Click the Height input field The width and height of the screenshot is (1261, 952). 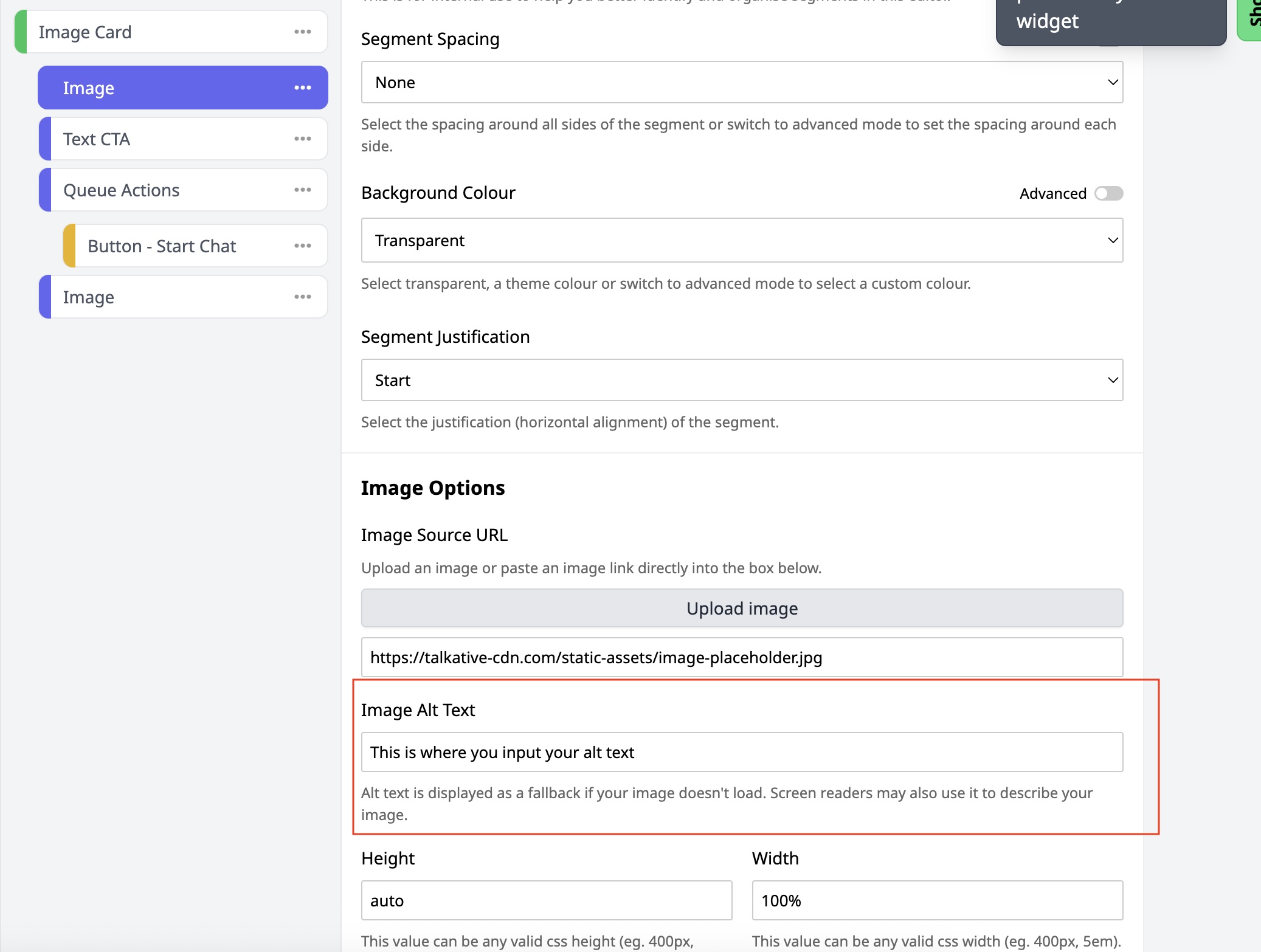tap(546, 901)
